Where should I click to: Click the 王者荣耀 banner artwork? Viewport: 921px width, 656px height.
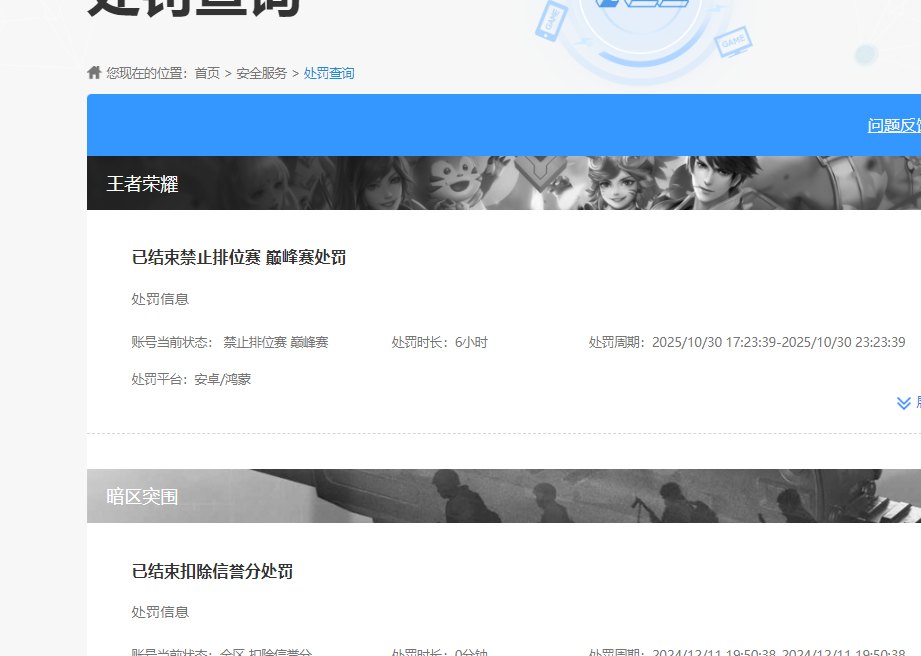tap(600, 183)
